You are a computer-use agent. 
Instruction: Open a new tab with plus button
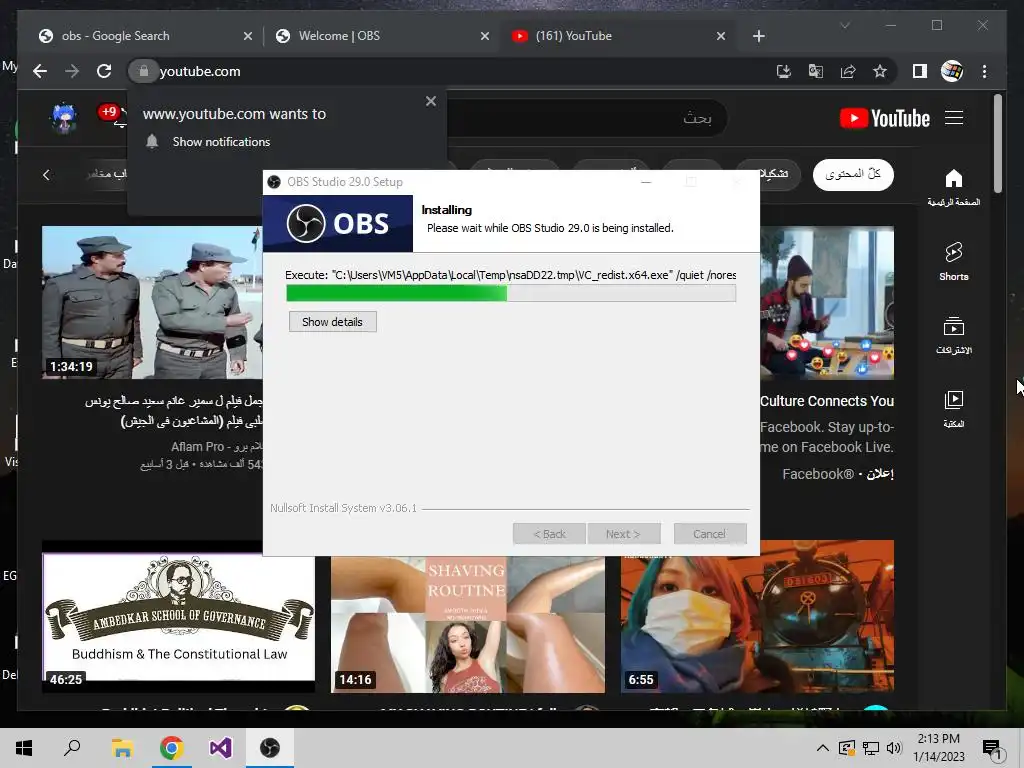(758, 36)
